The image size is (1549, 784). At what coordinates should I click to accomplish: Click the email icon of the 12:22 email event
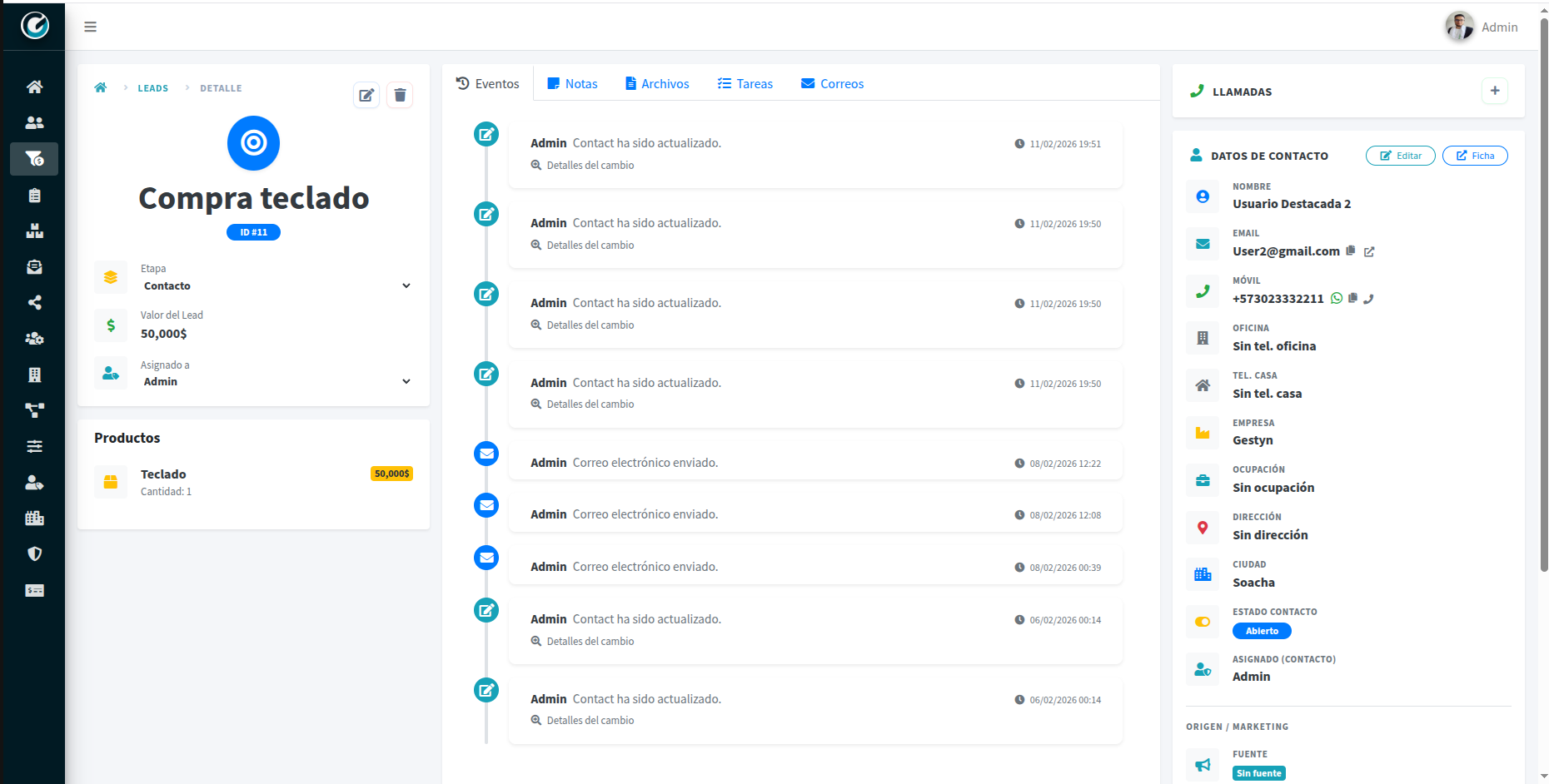click(486, 454)
